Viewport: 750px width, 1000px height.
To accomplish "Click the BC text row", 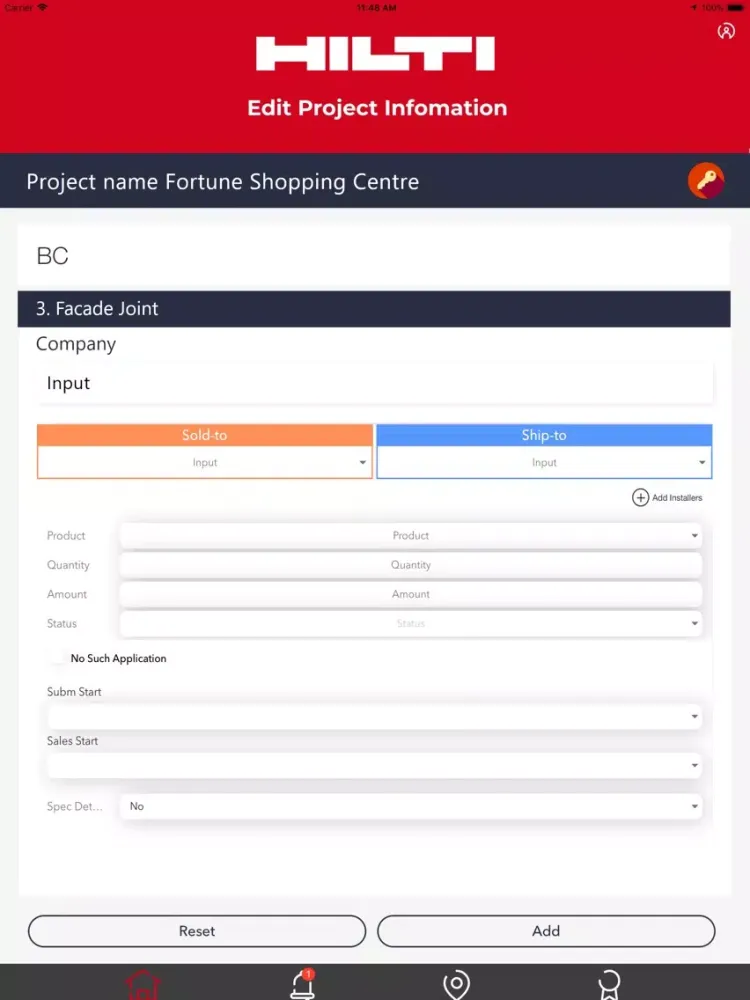I will click(x=374, y=256).
